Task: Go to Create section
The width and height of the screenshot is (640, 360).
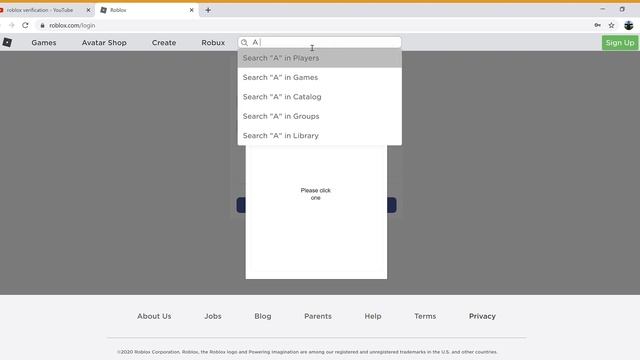Action: pos(164,42)
